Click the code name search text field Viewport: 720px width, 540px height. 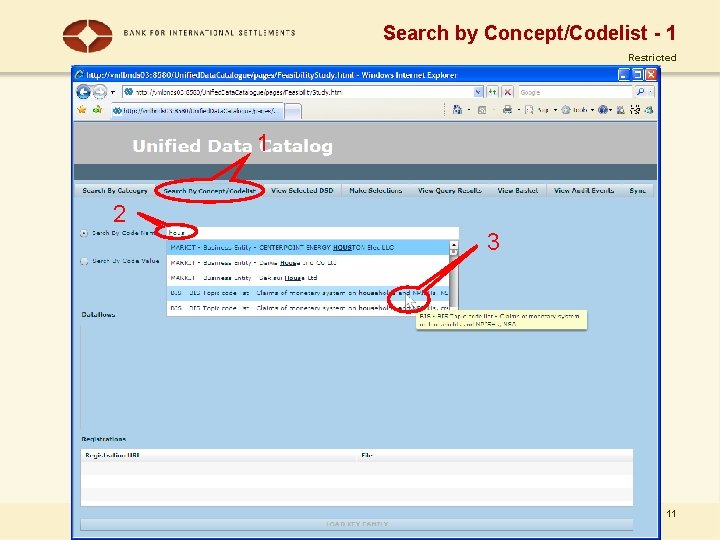point(312,233)
